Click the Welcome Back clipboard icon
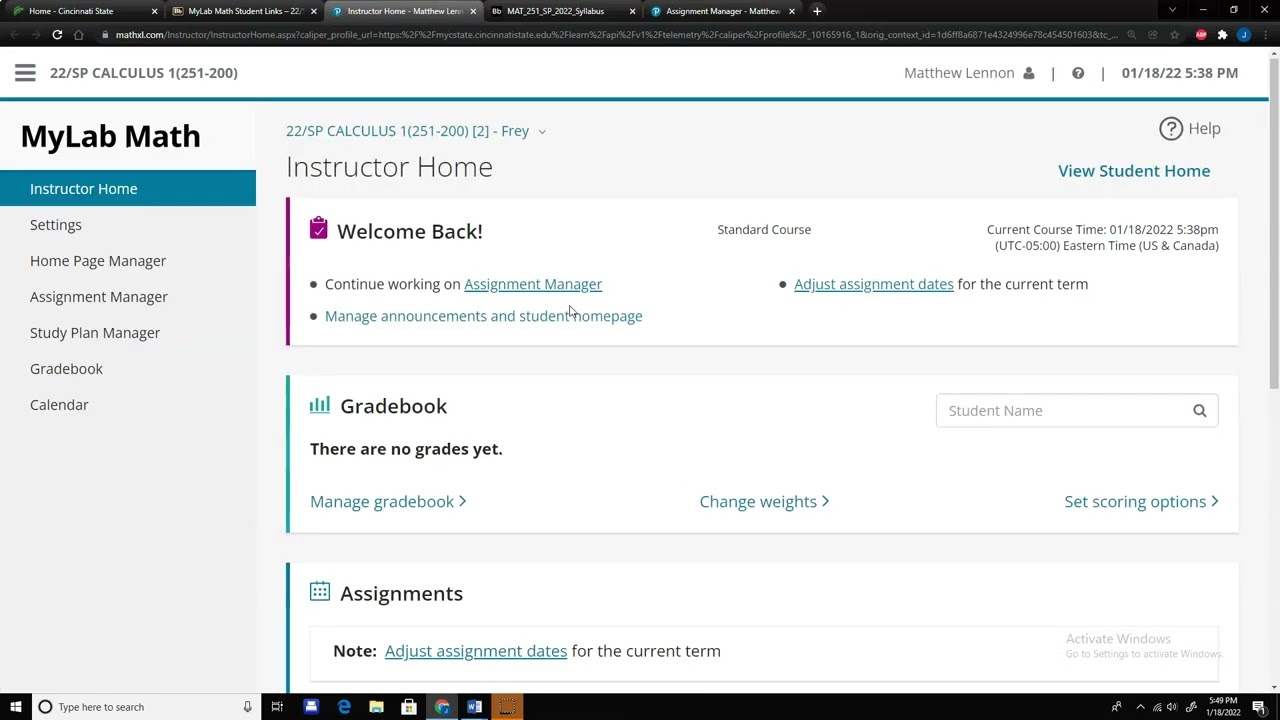 [318, 228]
